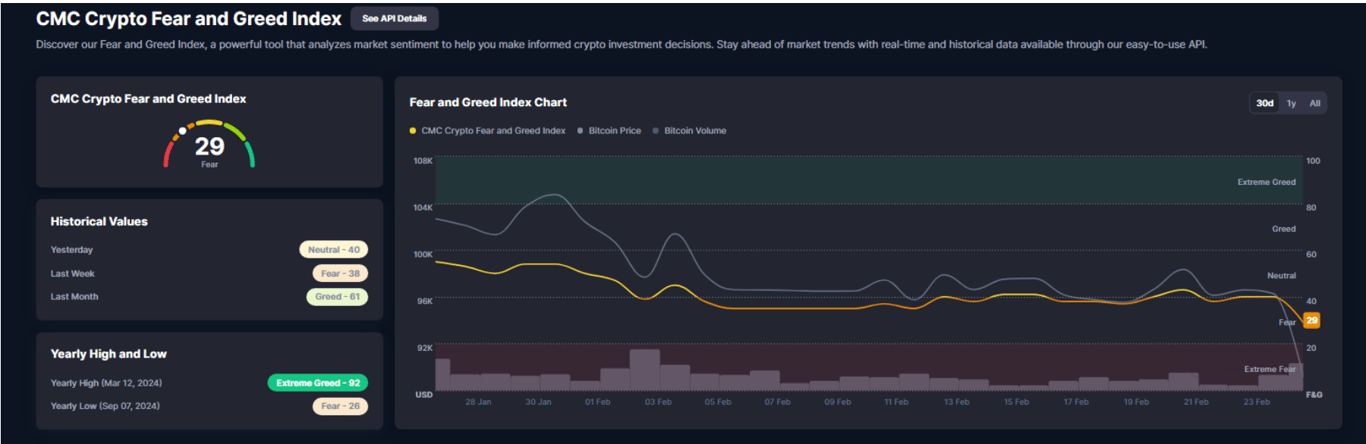The width and height of the screenshot is (1366, 444).
Task: Click the Extreme Greed - 92 yearly high badge
Action: click(x=317, y=383)
